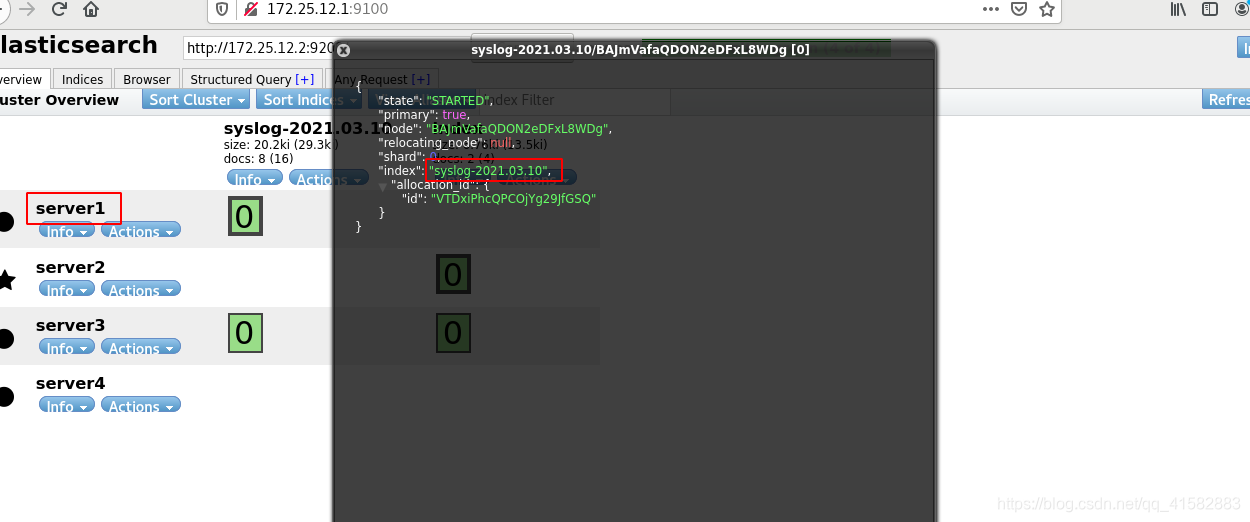Bookmark this page with star
The width and height of the screenshot is (1250, 522).
1046,9
